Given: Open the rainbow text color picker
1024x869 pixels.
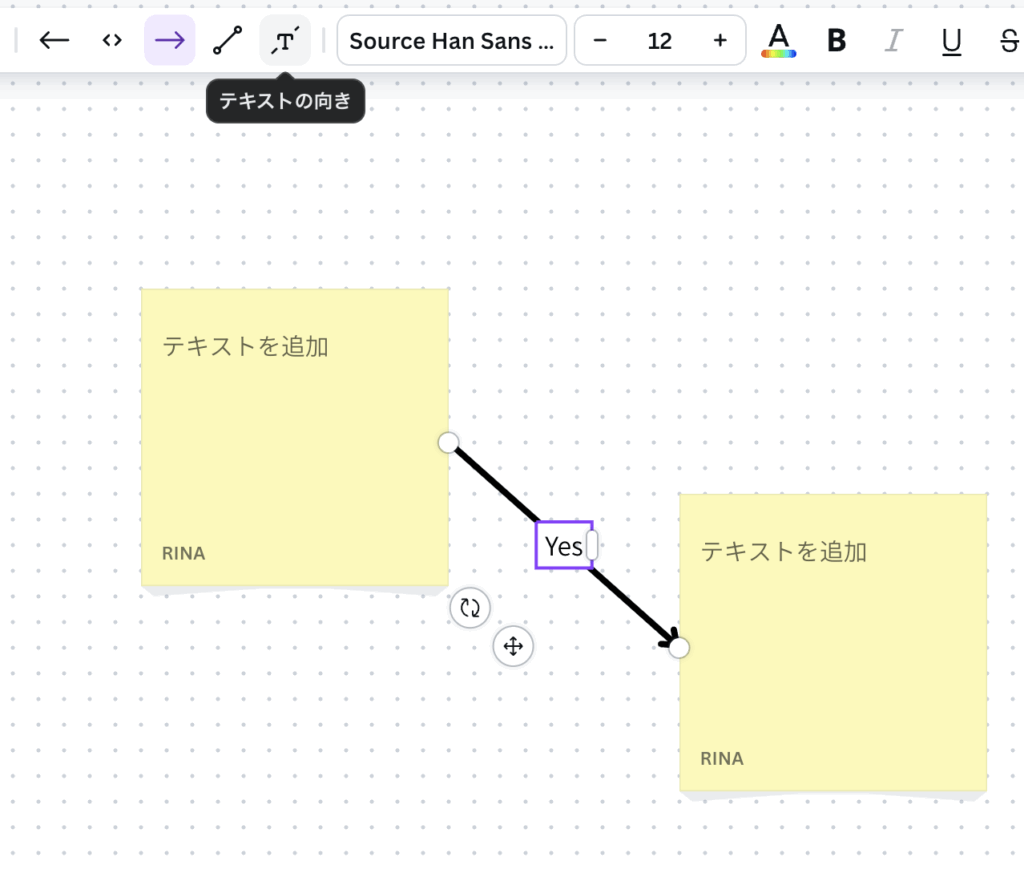Looking at the screenshot, I should tap(778, 41).
